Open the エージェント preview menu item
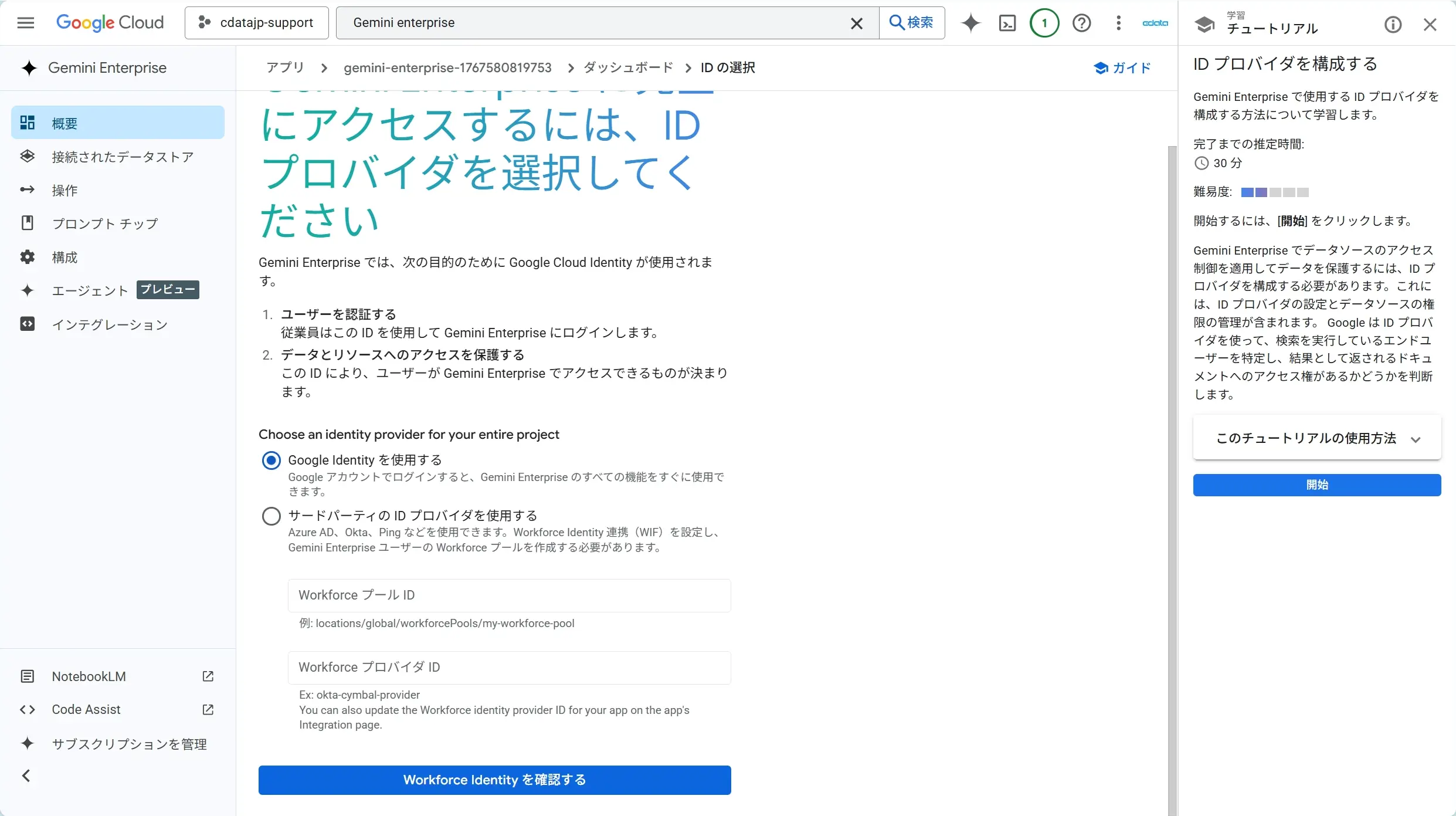The height and width of the screenshot is (816, 1456). click(x=90, y=290)
